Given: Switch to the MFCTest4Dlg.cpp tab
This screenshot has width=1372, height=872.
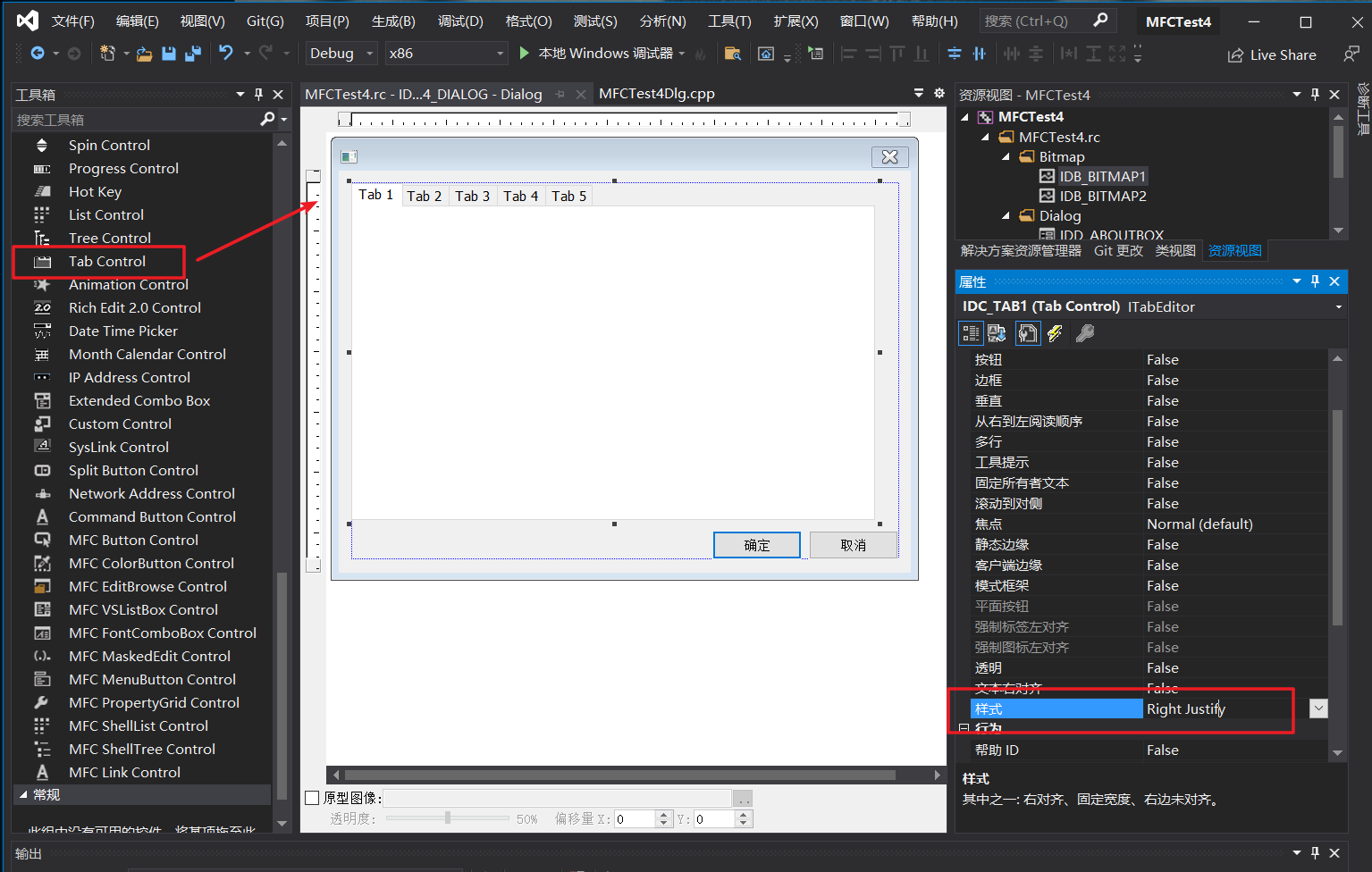Looking at the screenshot, I should tap(657, 94).
